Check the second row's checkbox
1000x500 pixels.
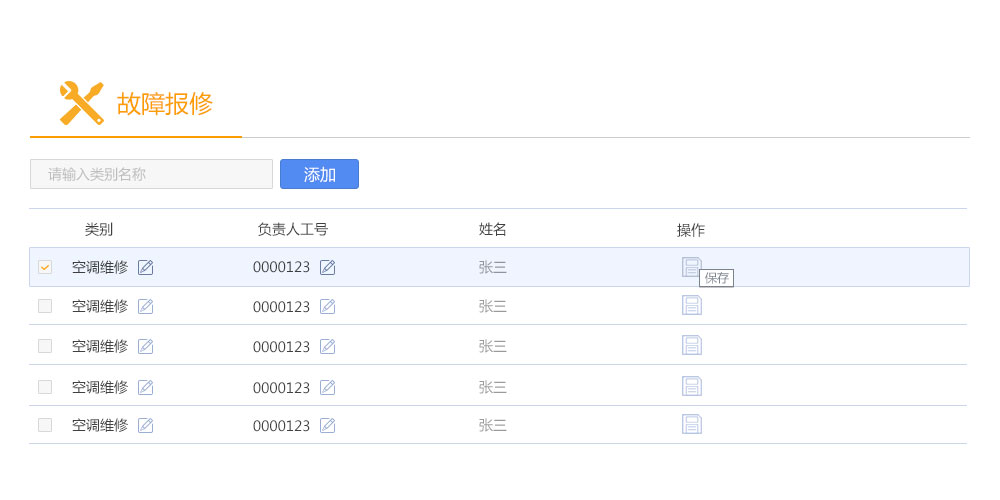pos(45,306)
